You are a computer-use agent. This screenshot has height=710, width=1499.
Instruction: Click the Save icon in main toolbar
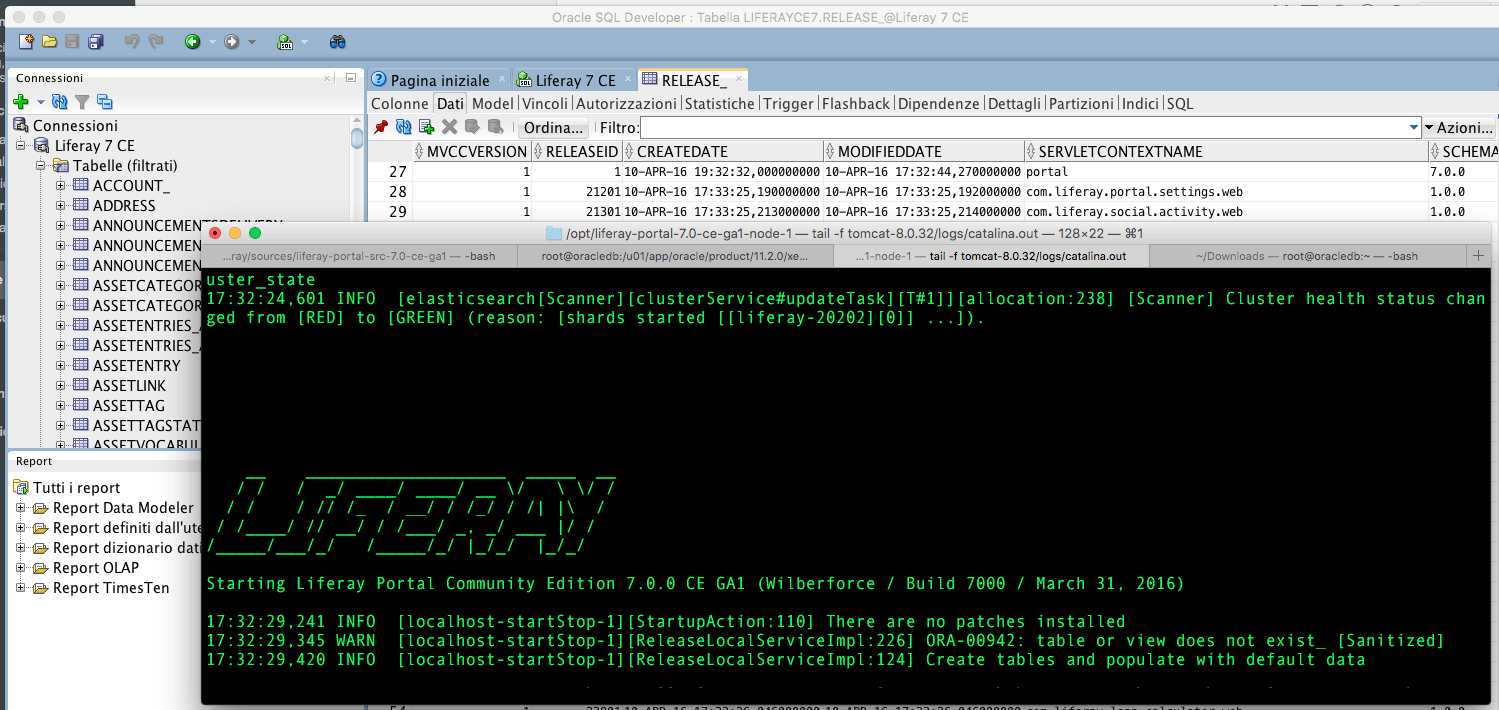(72, 42)
